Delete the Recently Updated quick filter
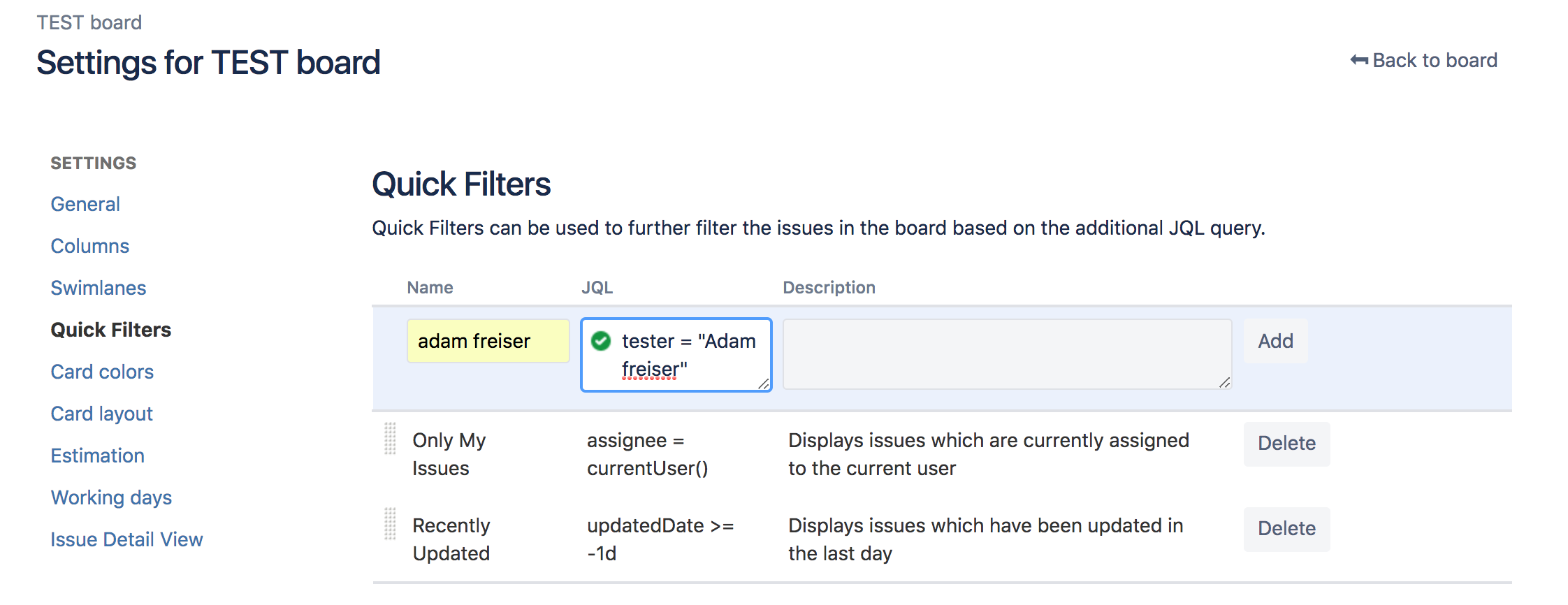1568x605 pixels. 1286,529
